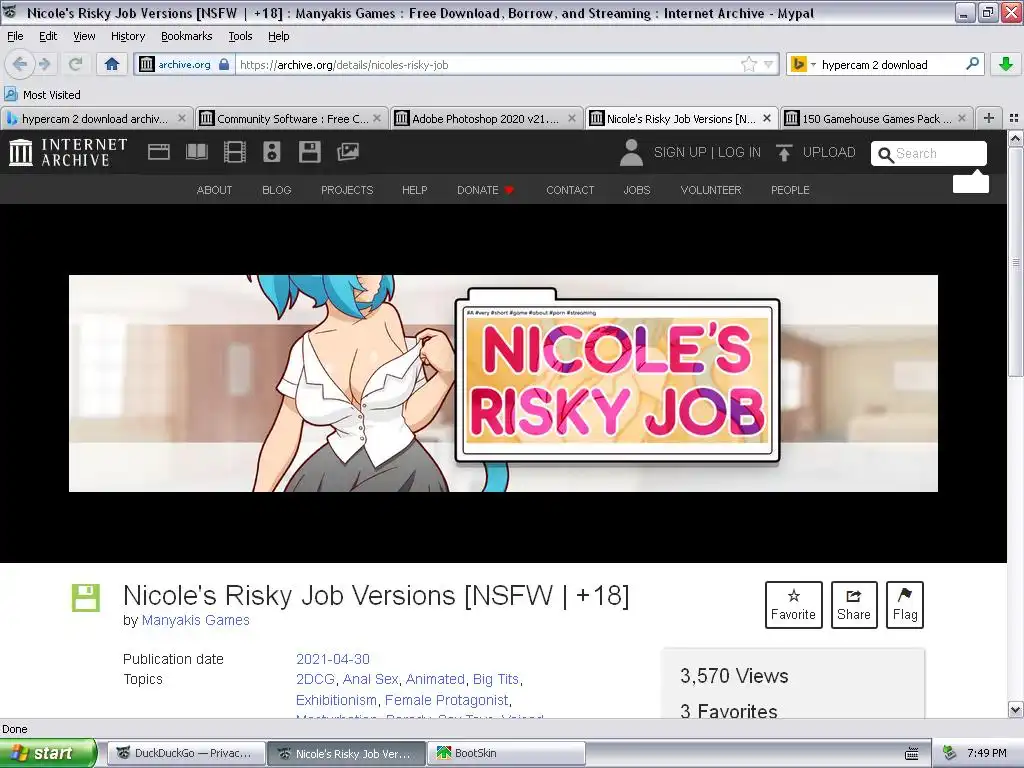This screenshot has width=1024, height=768.
Task: Bookmark this page with the star icon
Action: click(748, 64)
